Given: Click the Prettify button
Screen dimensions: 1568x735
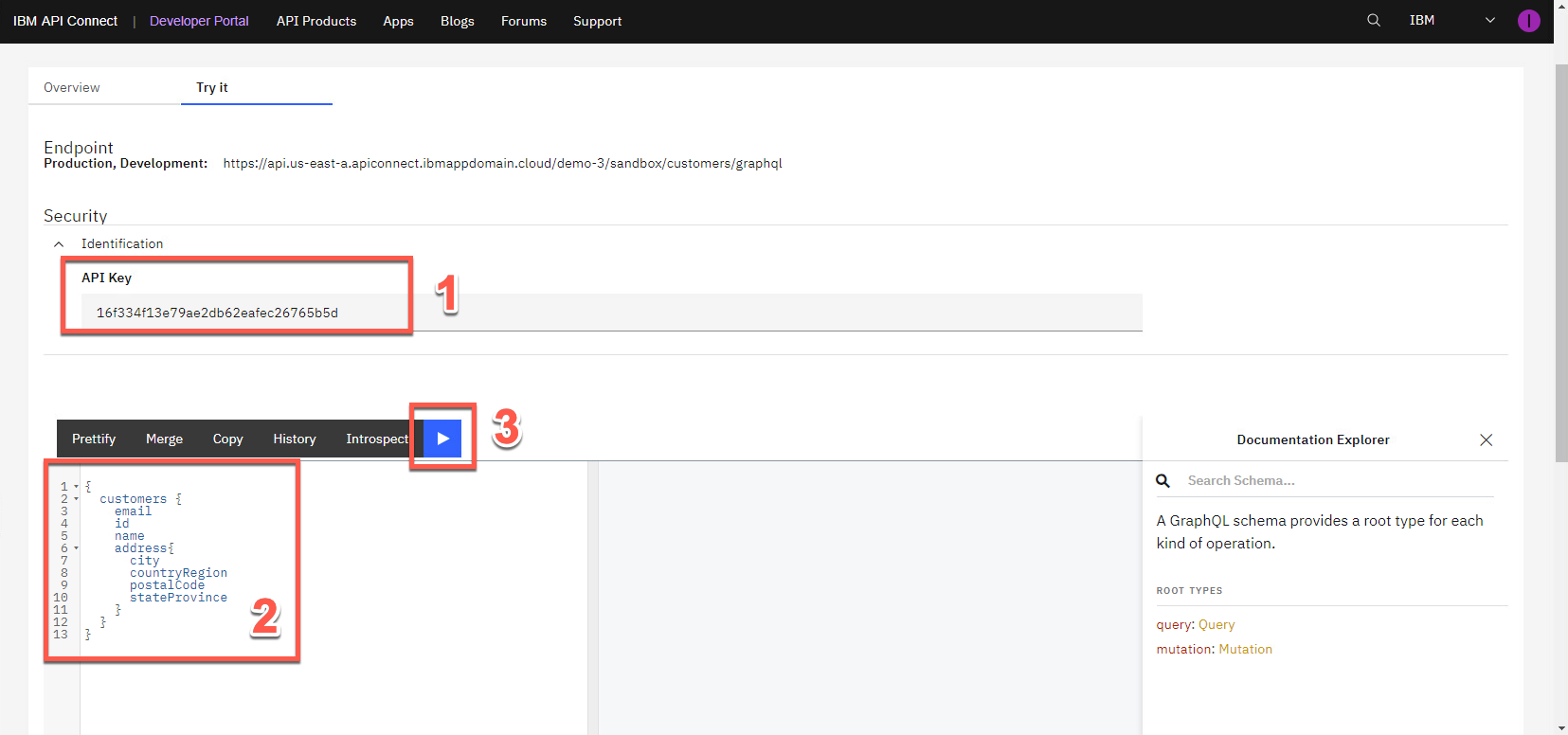Looking at the screenshot, I should [x=94, y=439].
